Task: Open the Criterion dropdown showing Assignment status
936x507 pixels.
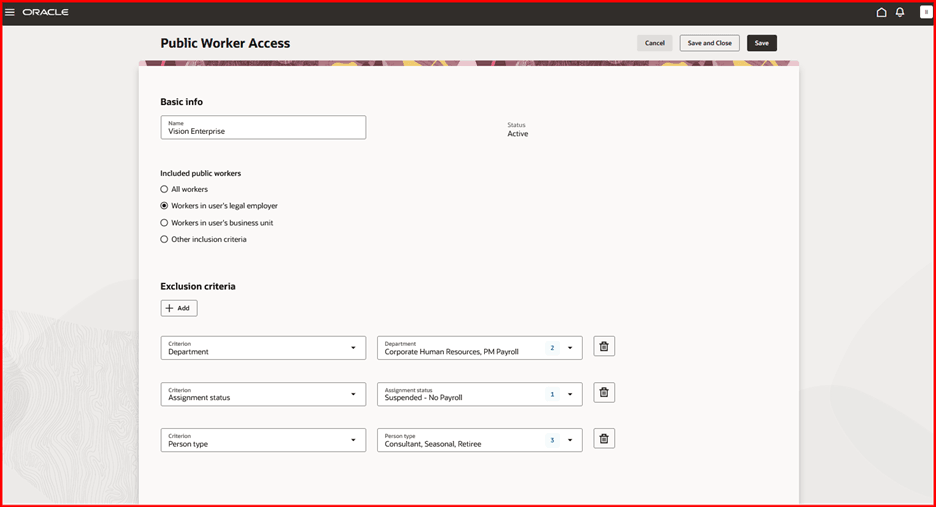Action: 263,394
